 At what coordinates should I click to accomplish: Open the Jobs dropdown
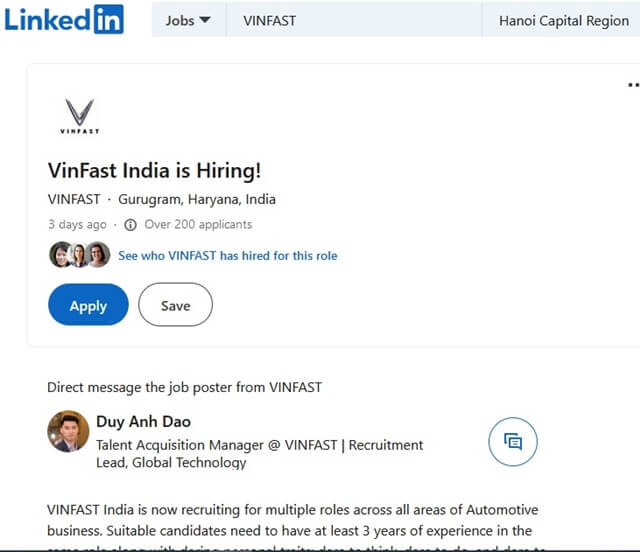coord(188,20)
